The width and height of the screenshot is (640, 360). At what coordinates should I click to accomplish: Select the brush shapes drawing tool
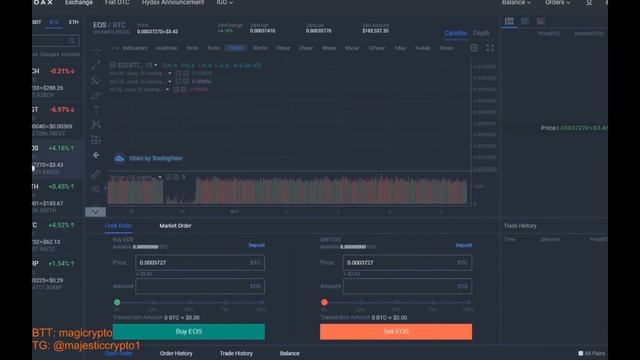click(x=96, y=95)
